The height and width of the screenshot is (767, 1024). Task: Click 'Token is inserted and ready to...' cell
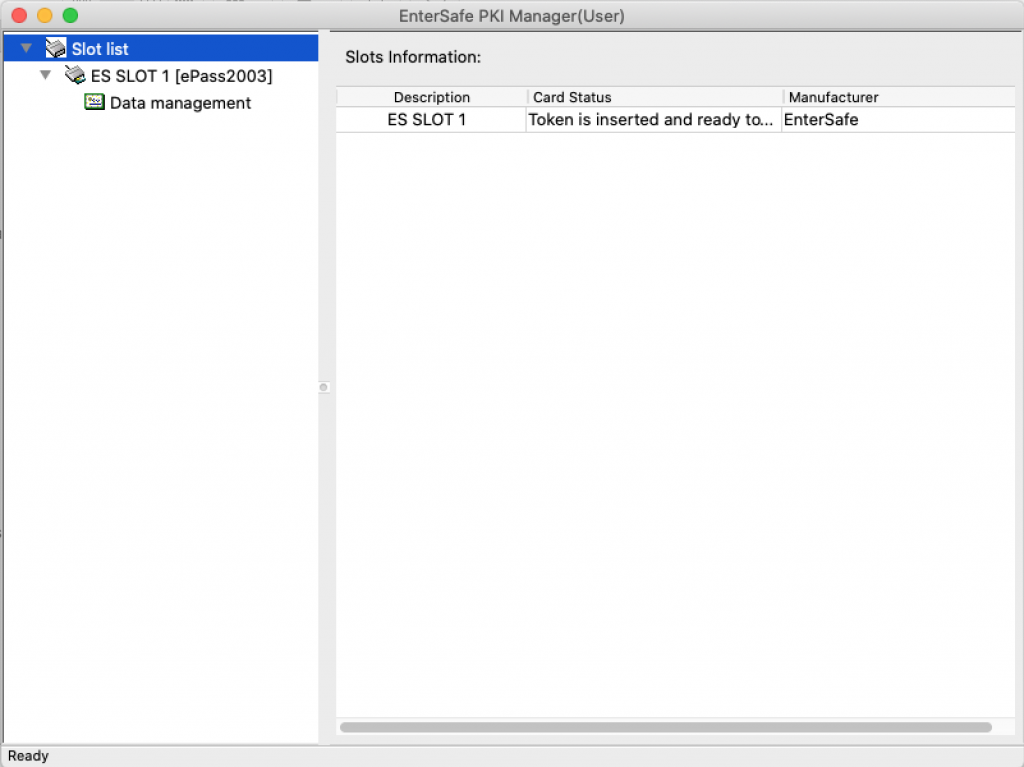[x=654, y=120]
